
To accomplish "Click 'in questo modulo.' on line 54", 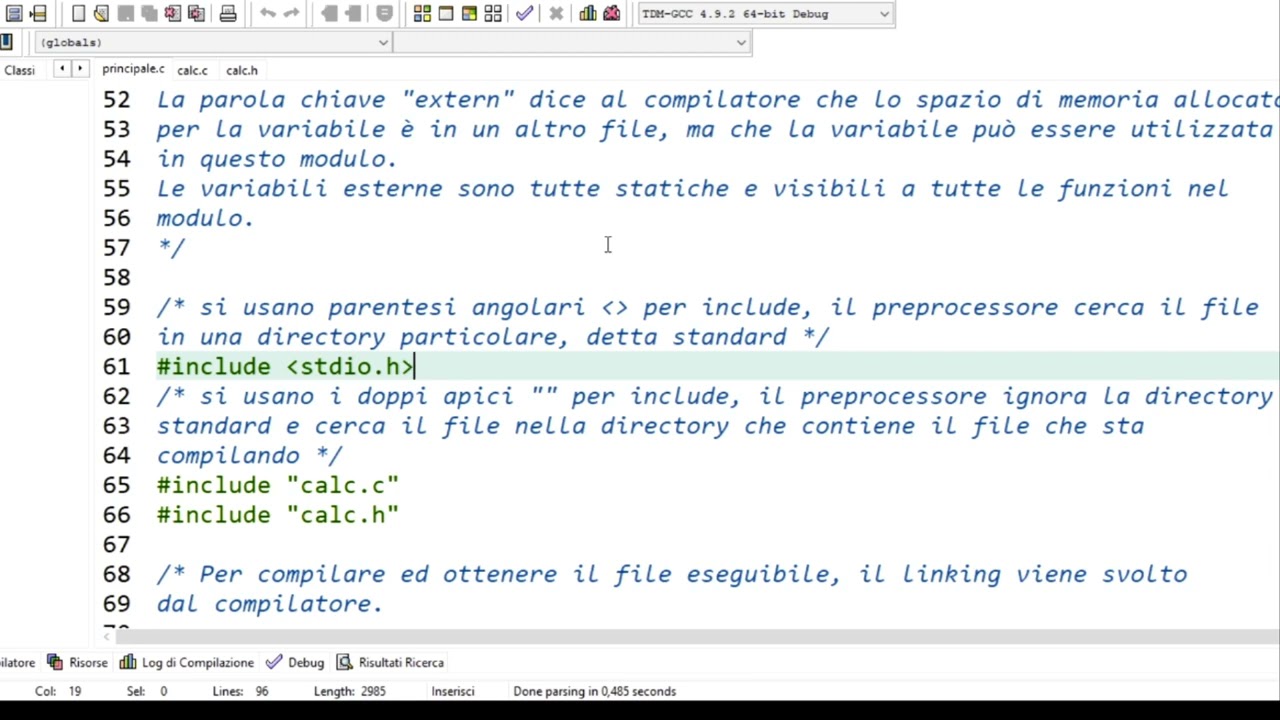I will point(277,159).
